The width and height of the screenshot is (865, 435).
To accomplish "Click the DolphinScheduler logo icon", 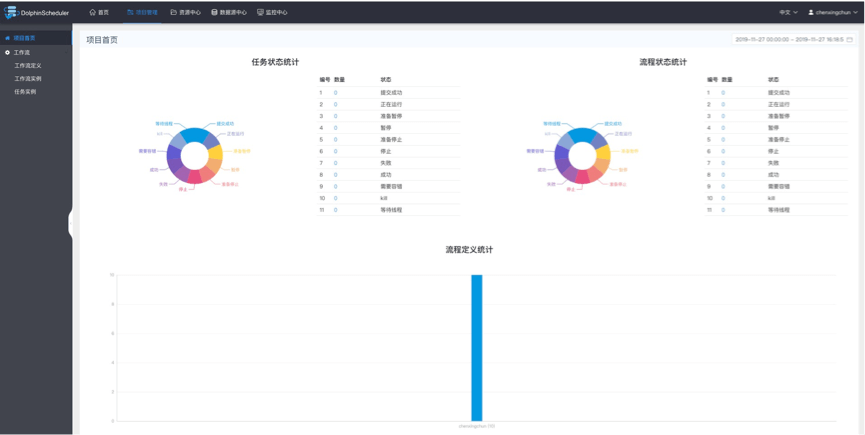I will click(10, 12).
